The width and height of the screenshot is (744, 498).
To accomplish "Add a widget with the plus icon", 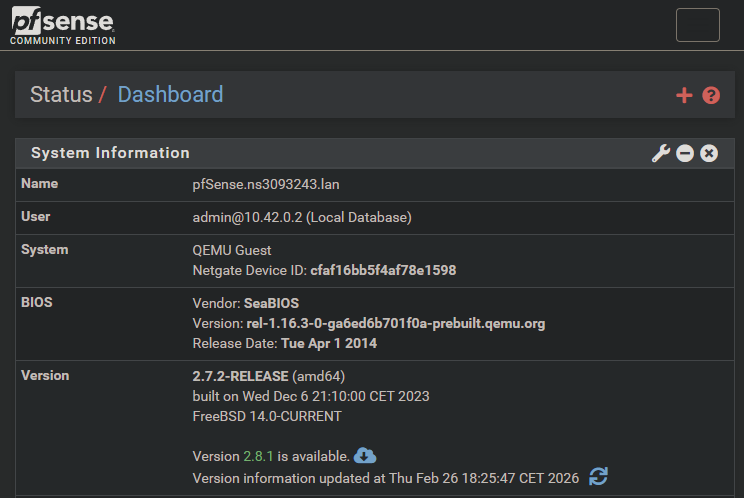I will 684,95.
